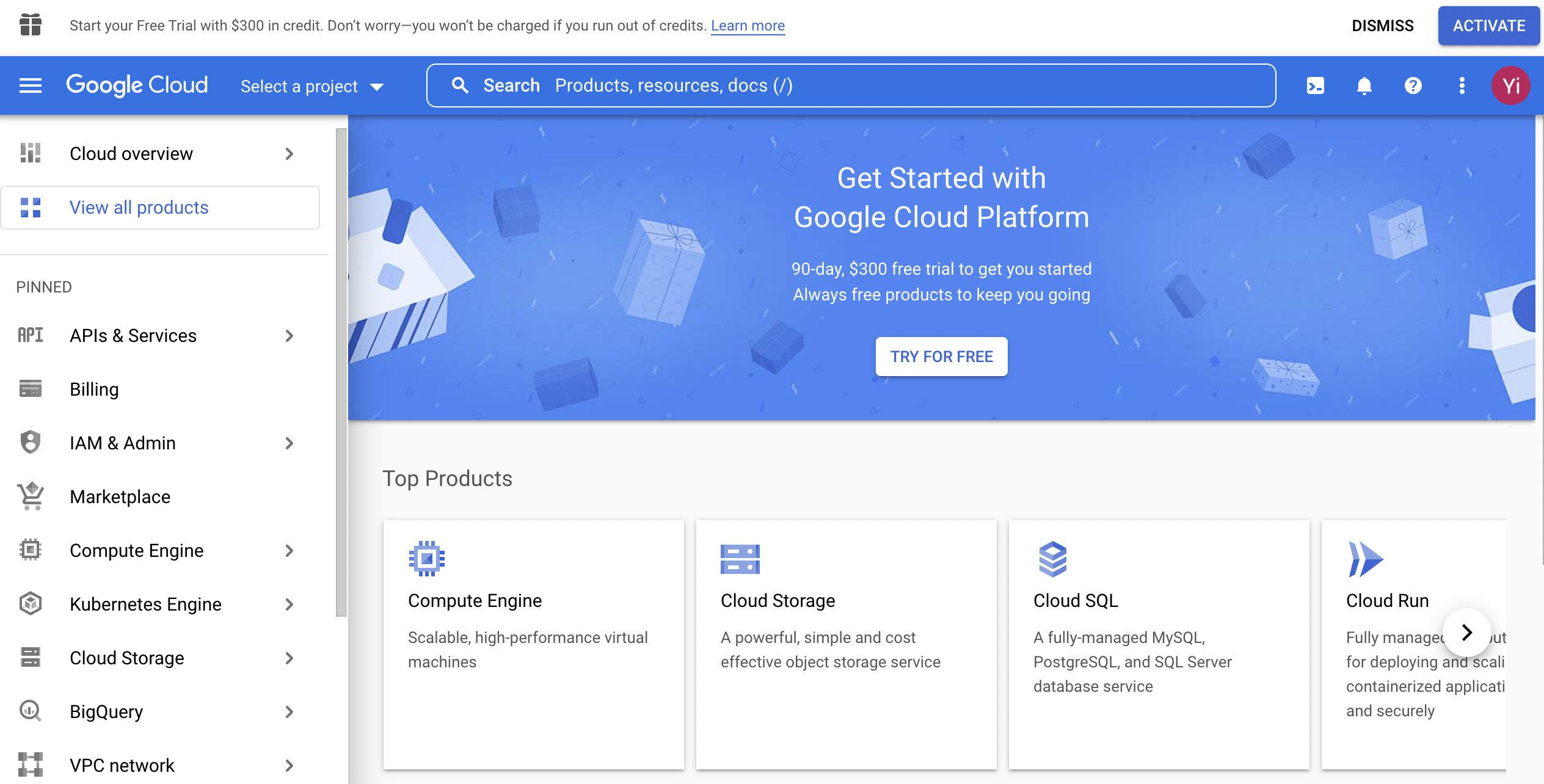1544x784 pixels.
Task: Click the API icon beside APIs & Services
Action: point(31,335)
